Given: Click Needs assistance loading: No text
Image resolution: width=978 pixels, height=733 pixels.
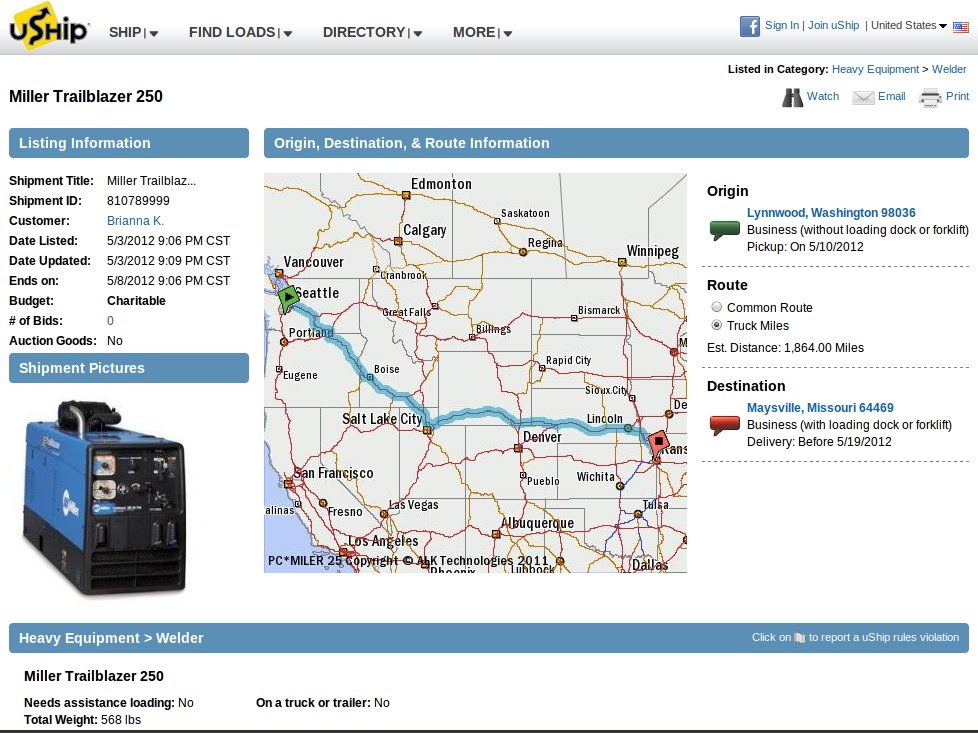Looking at the screenshot, I should pos(109,703).
